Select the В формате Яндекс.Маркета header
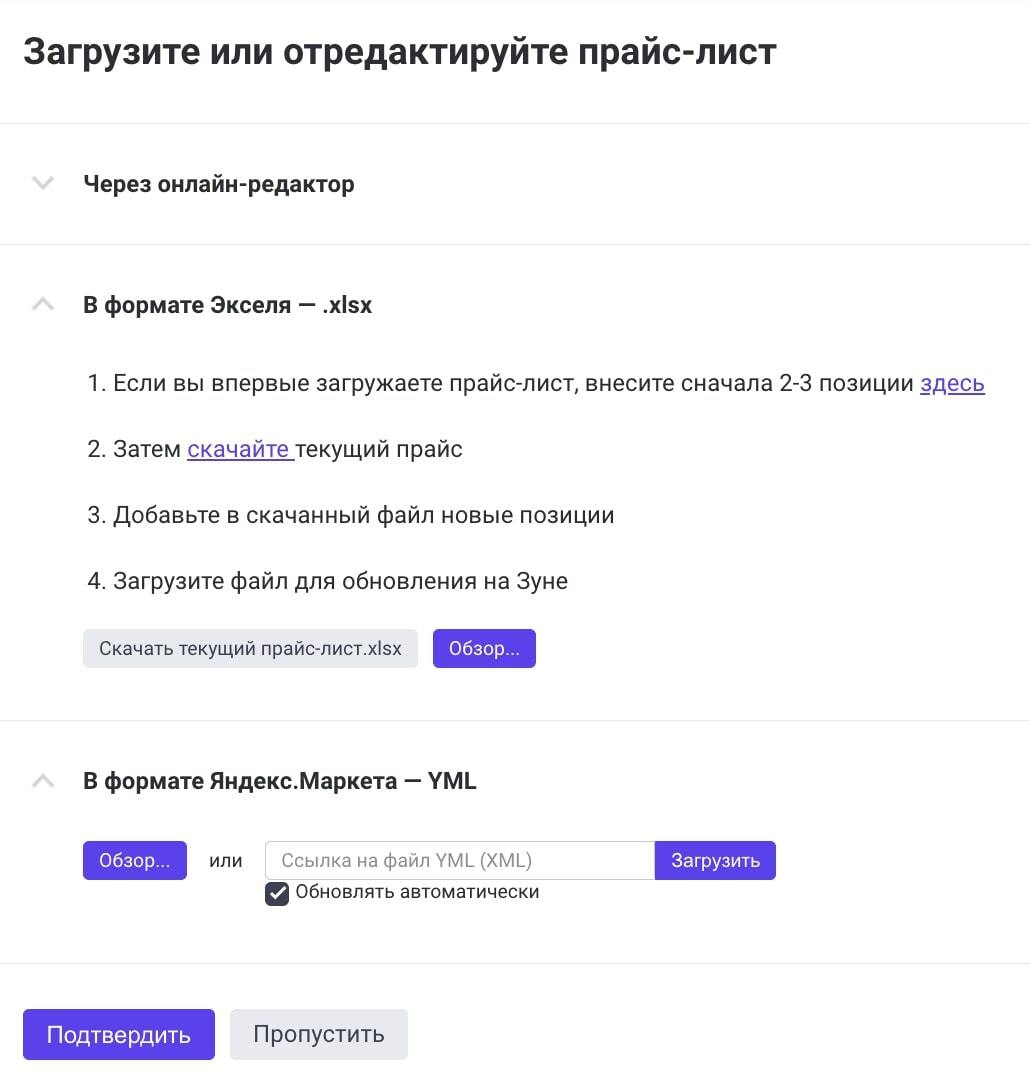This screenshot has height=1086, width=1030. point(280,781)
